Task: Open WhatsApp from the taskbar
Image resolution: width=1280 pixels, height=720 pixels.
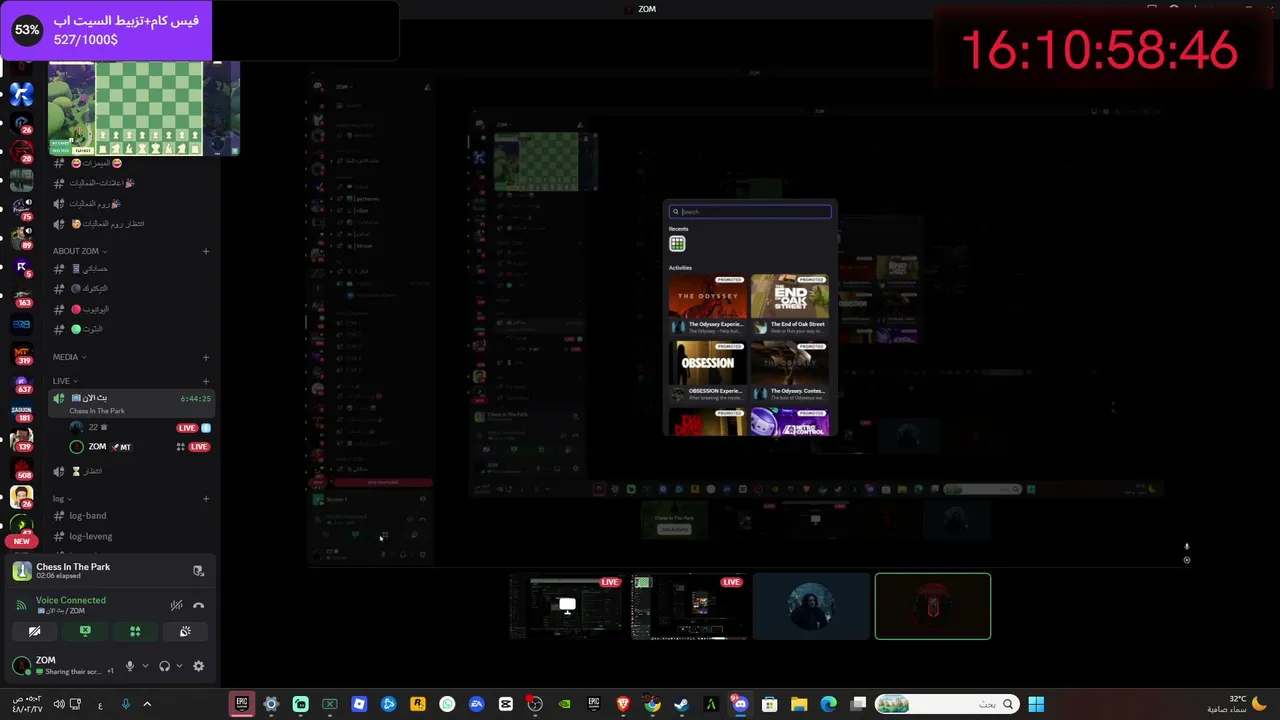Action: 447,704
